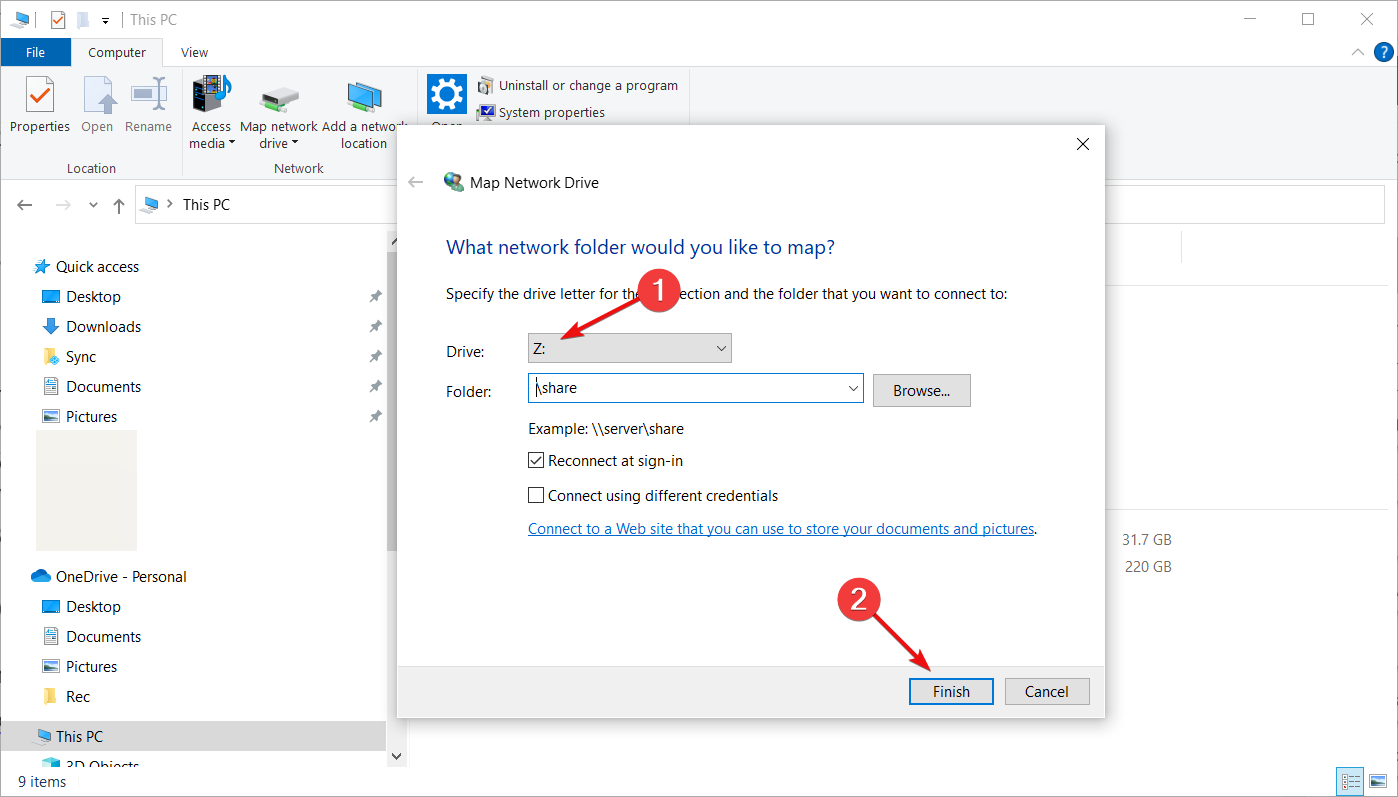
Task: Click the Up one level arrow
Action: 119,205
